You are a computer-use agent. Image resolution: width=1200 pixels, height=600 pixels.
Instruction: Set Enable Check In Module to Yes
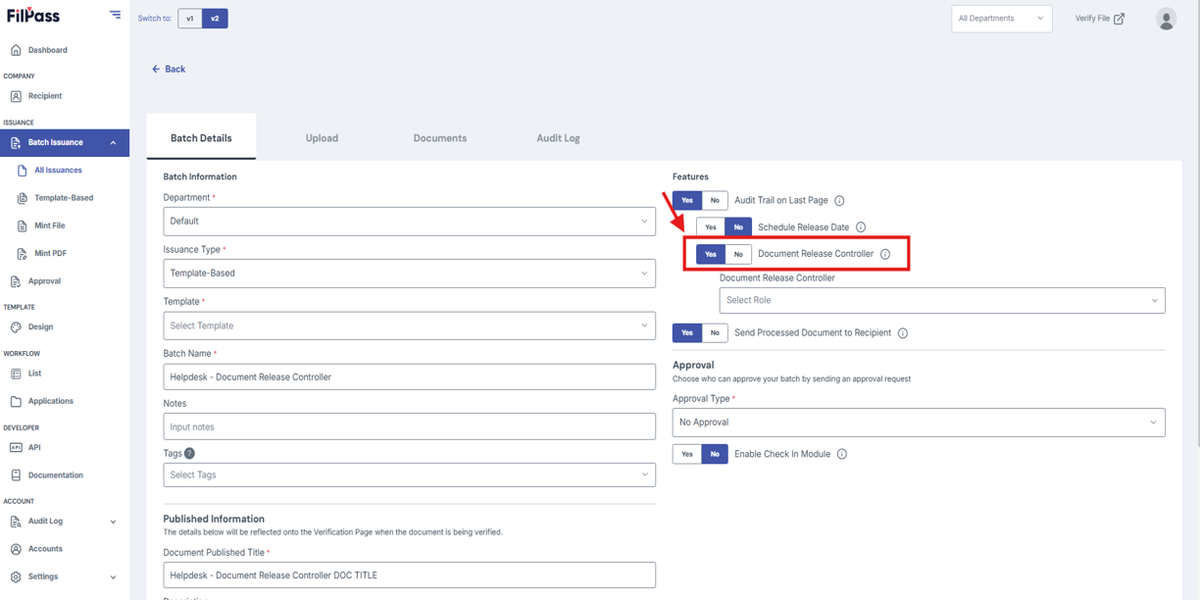click(687, 454)
